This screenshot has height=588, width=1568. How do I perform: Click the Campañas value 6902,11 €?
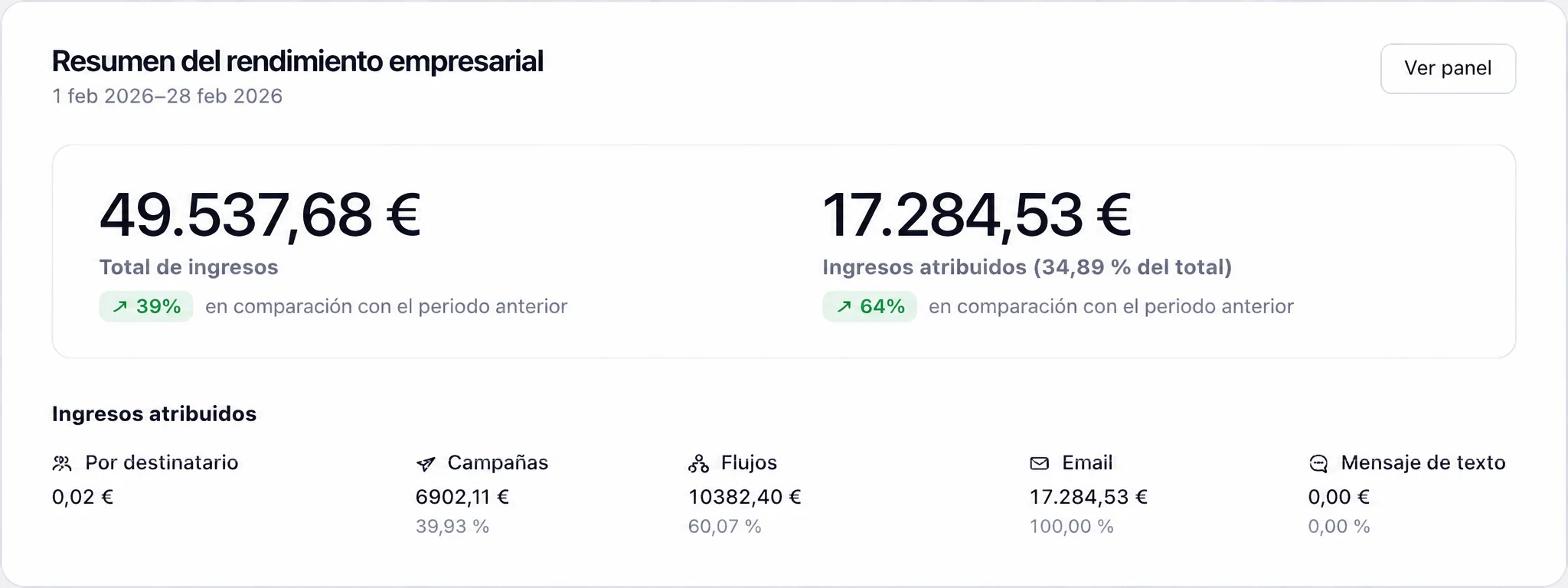coord(462,498)
